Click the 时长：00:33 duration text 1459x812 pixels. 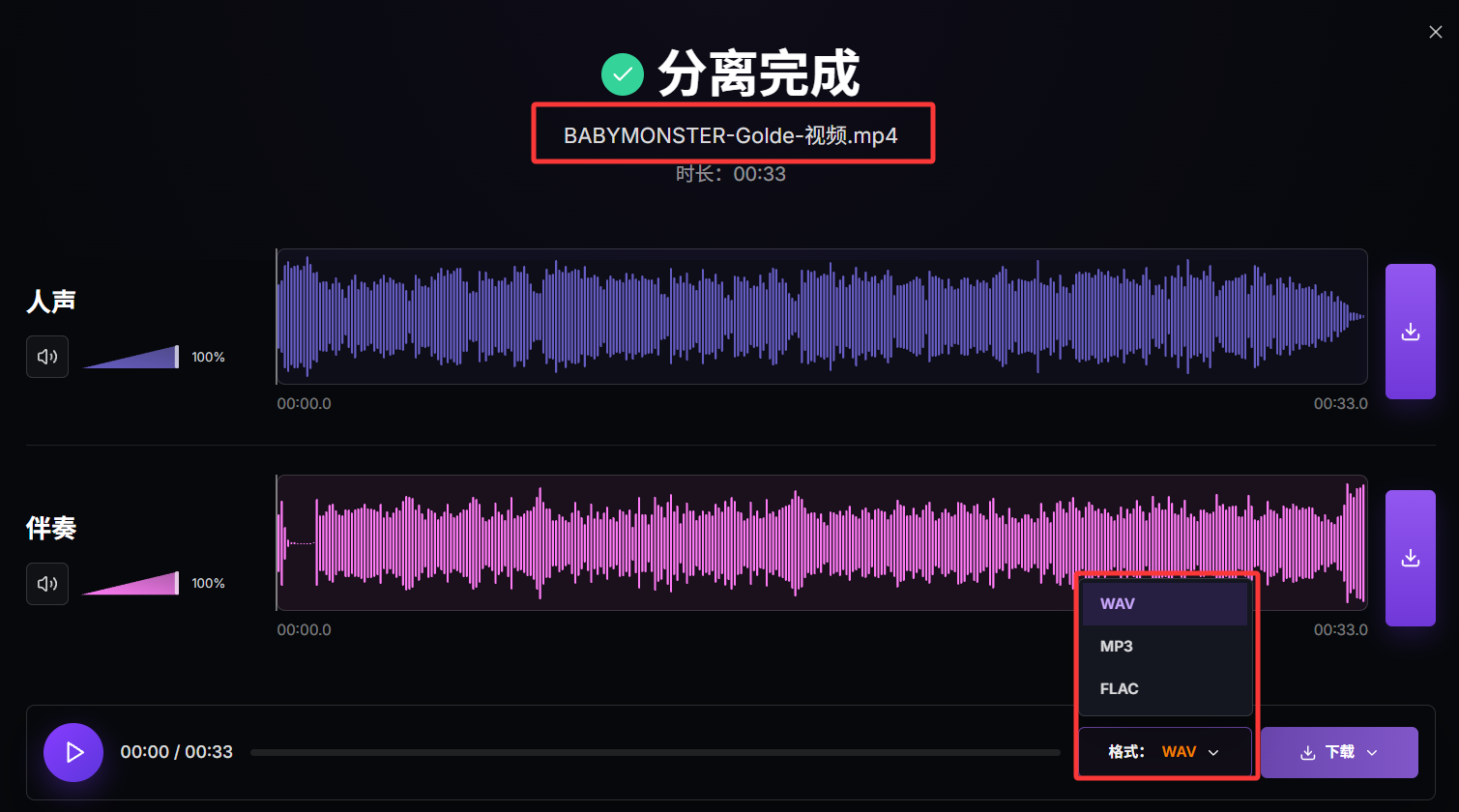point(731,174)
